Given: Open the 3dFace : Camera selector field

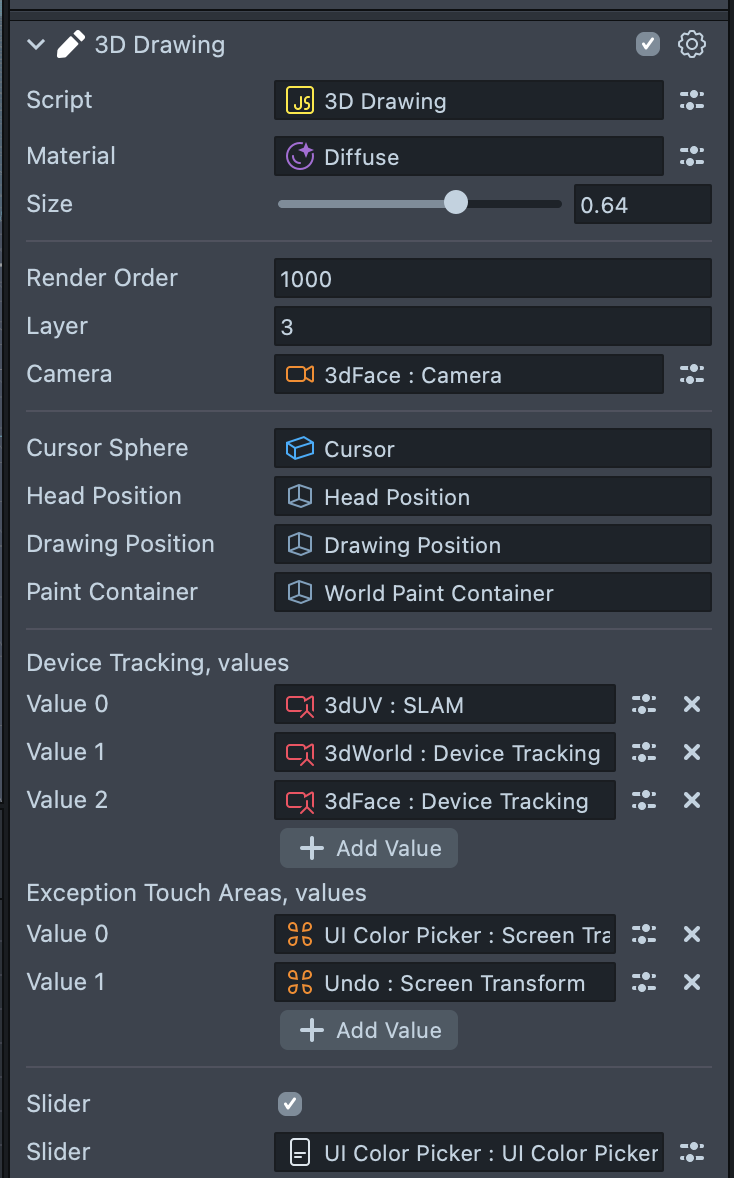Looking at the screenshot, I should 468,374.
